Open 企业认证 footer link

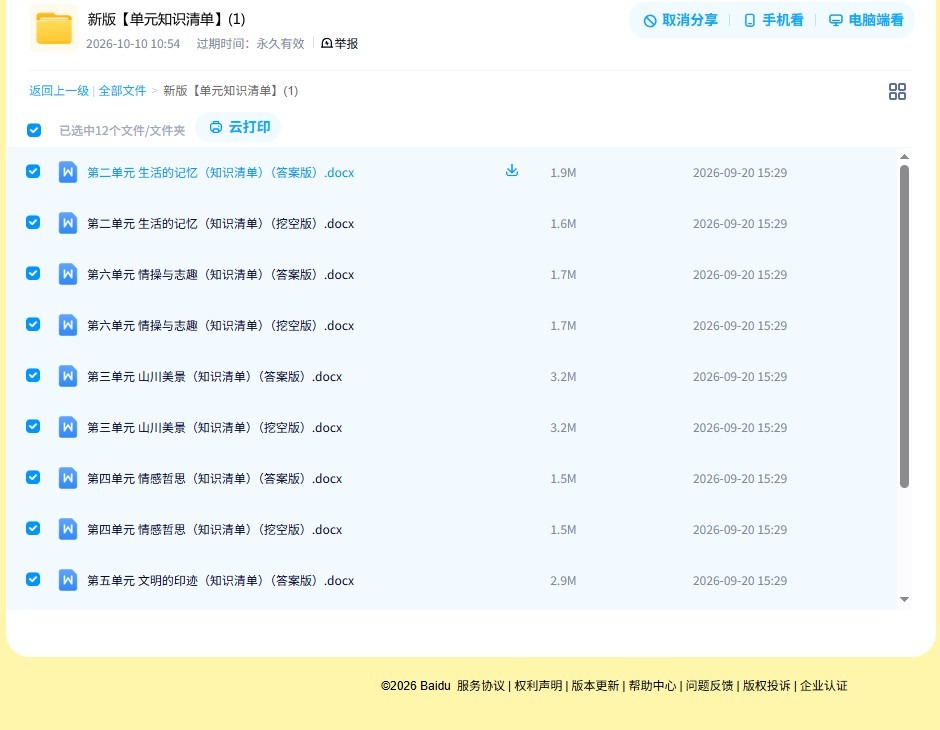pos(824,686)
